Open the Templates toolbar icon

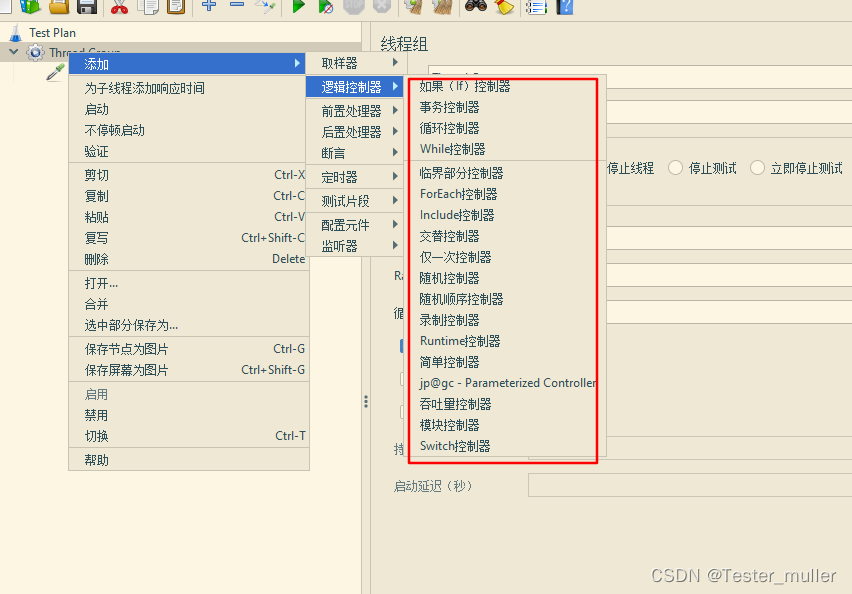point(30,5)
